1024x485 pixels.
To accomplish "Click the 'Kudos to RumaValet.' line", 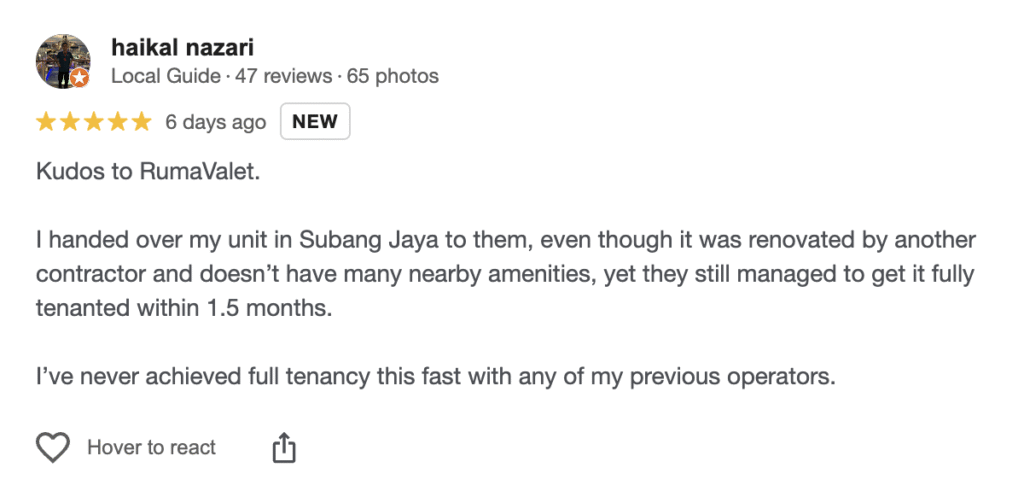I will coord(147,173).
